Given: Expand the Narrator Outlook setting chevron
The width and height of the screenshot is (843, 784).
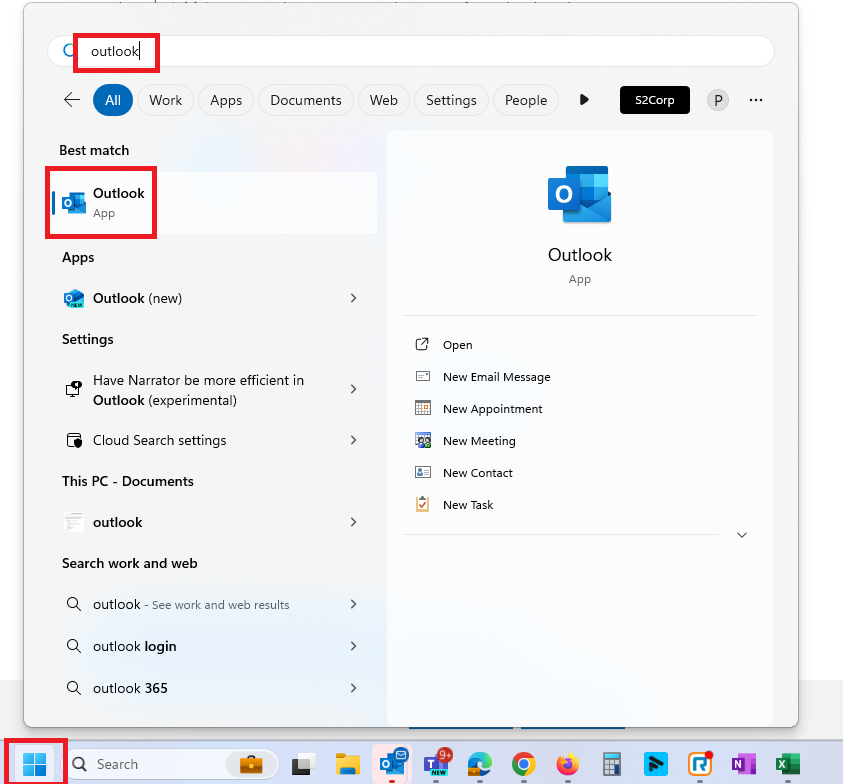Looking at the screenshot, I should pos(353,389).
